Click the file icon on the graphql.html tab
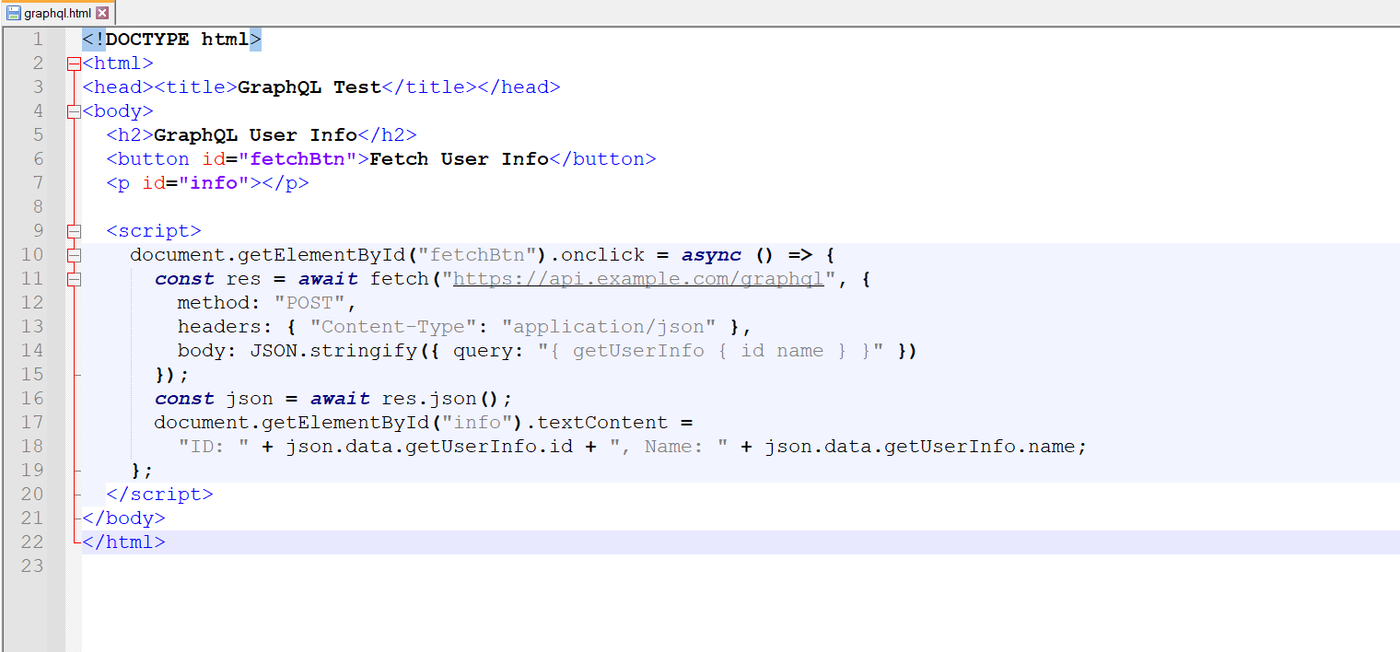Screen dimensions: 1400x652 [14, 13]
